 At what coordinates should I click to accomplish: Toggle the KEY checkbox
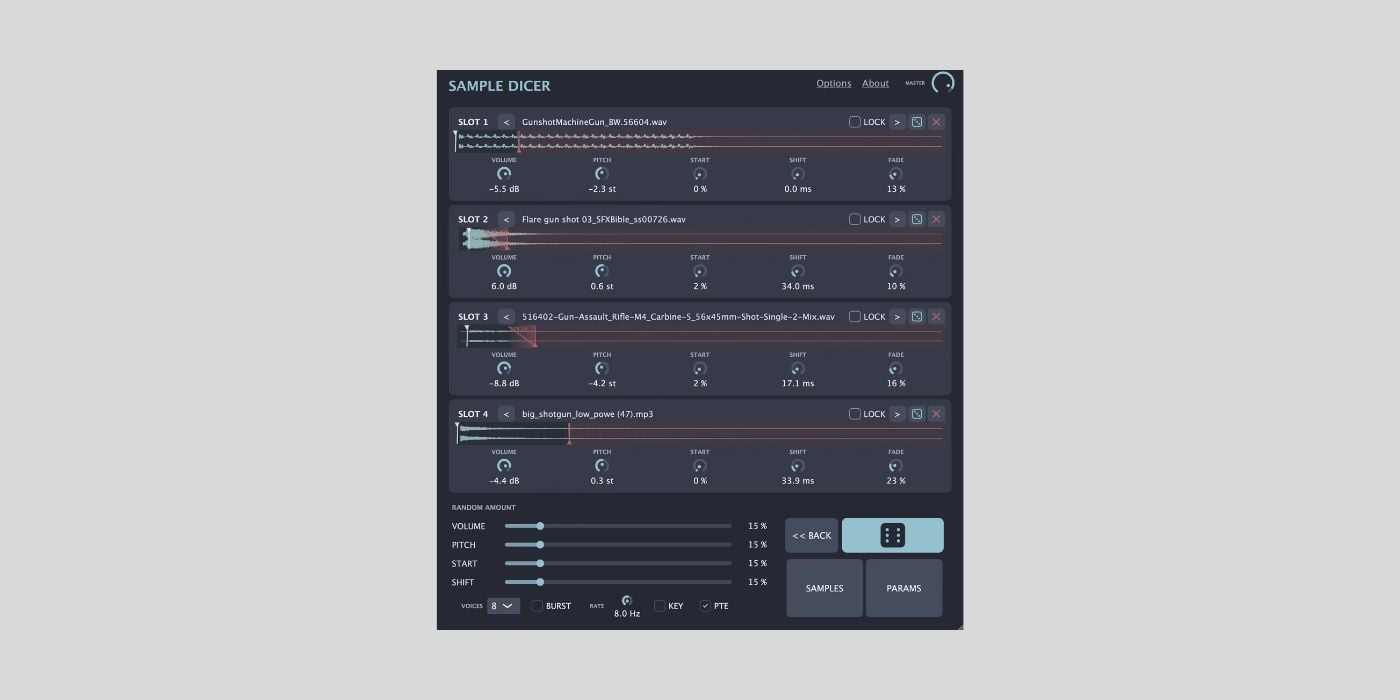(x=660, y=606)
